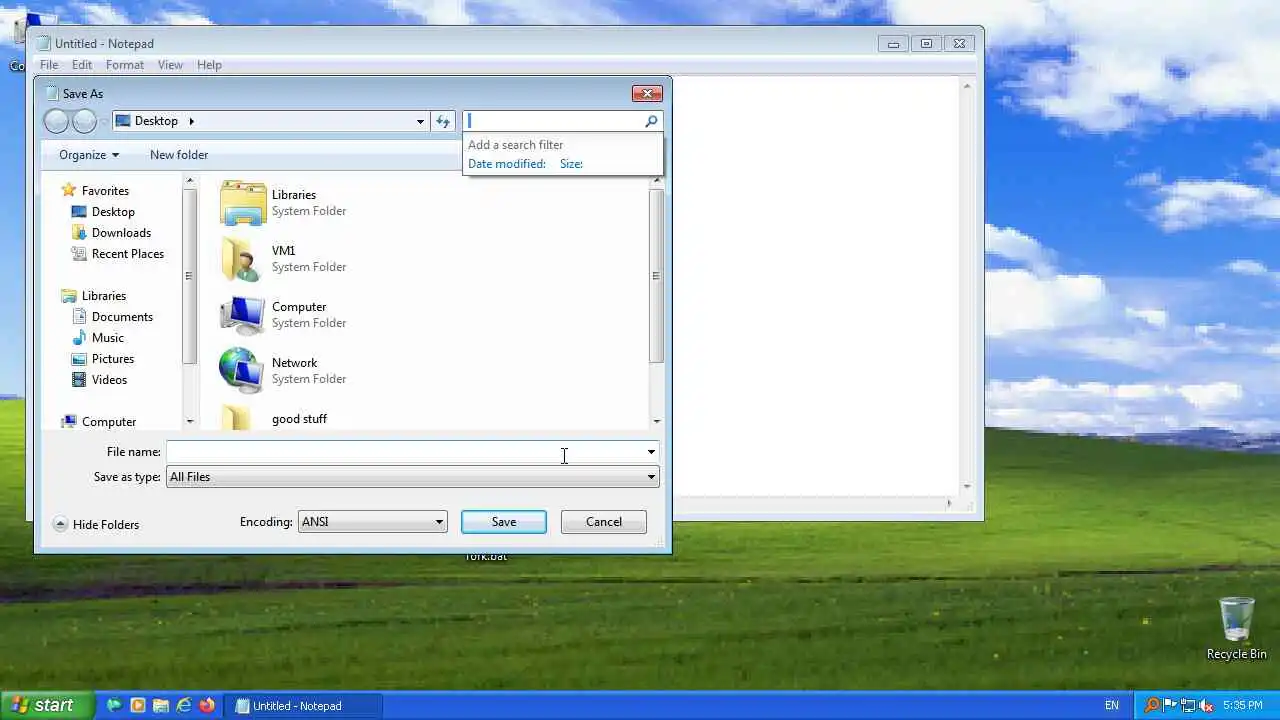This screenshot has width=1280, height=720.
Task: Click the Back navigation arrow in Save As
Action: point(57,121)
